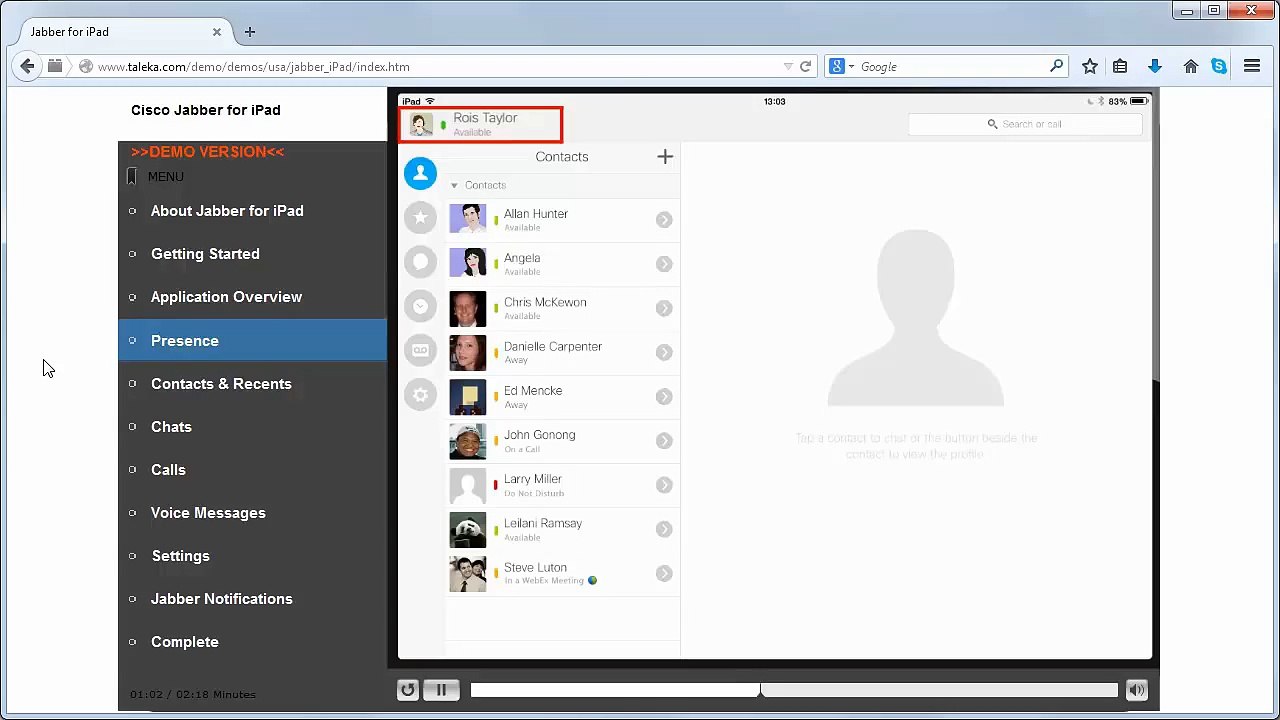Screen dimensions: 1280x720
Task: View Danielle Carpenter's profile arrow
Action: pos(664,352)
